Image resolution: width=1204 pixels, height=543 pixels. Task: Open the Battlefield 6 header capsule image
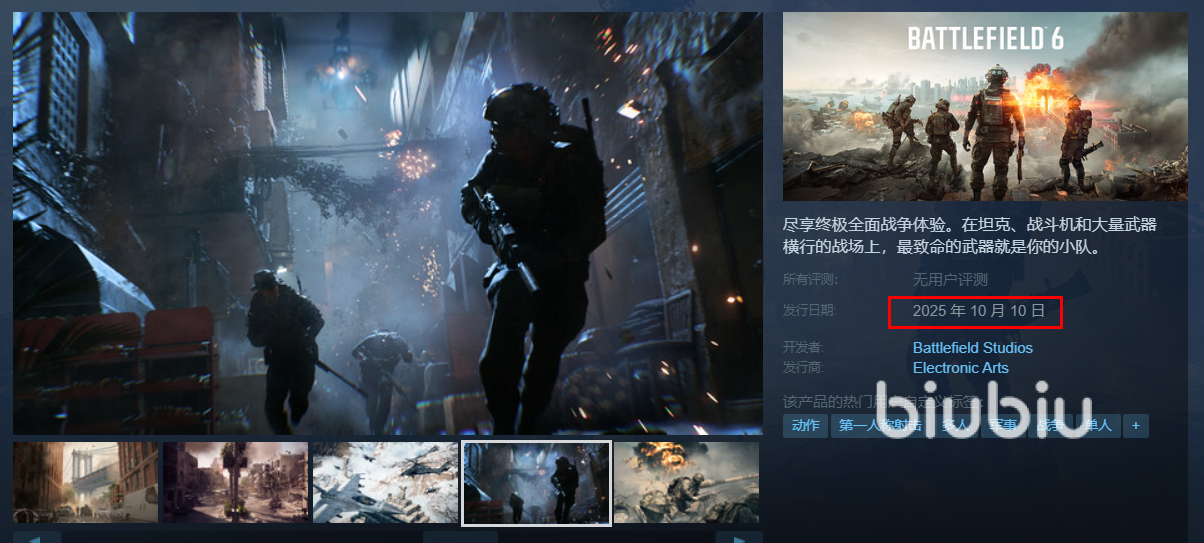click(985, 107)
